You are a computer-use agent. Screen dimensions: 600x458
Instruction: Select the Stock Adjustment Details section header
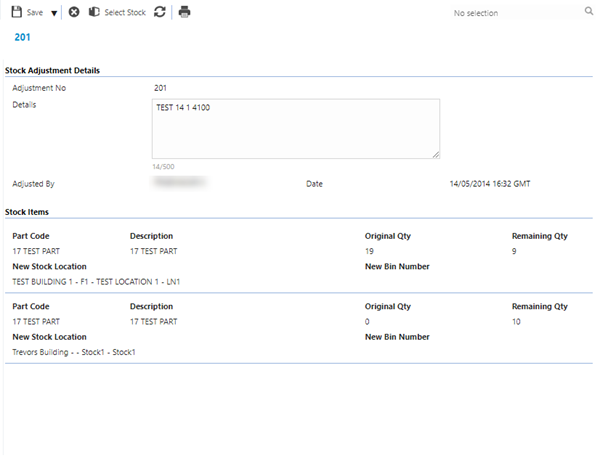tap(52, 70)
